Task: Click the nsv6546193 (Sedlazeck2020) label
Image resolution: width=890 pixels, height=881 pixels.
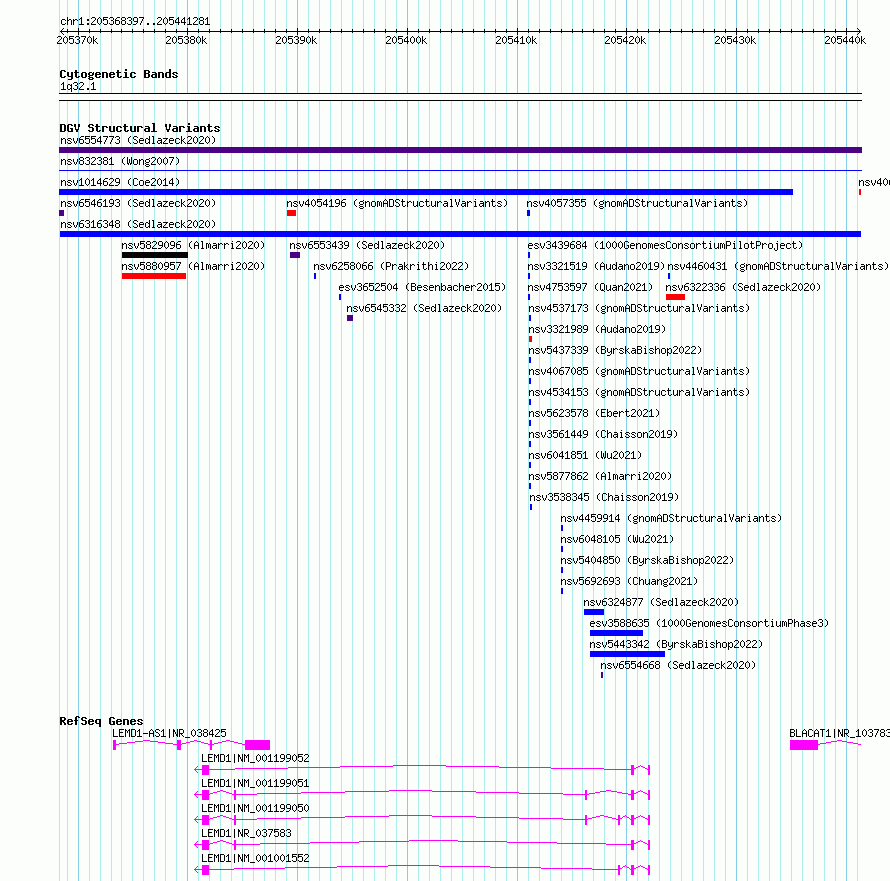Action: pyautogui.click(x=138, y=203)
